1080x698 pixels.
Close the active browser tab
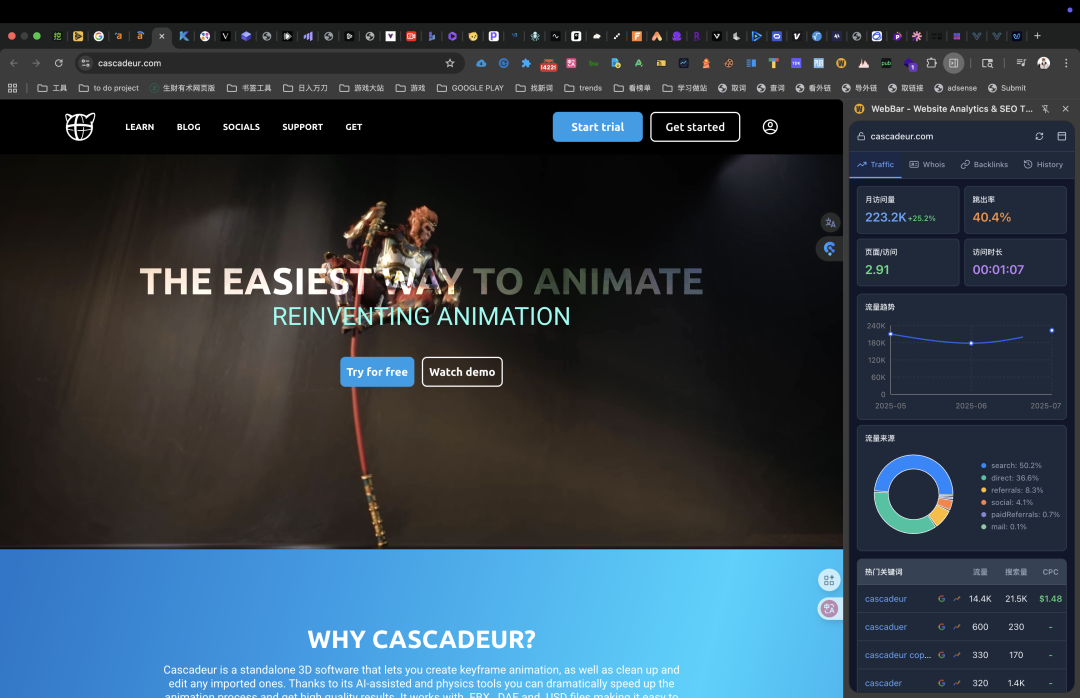(162, 36)
